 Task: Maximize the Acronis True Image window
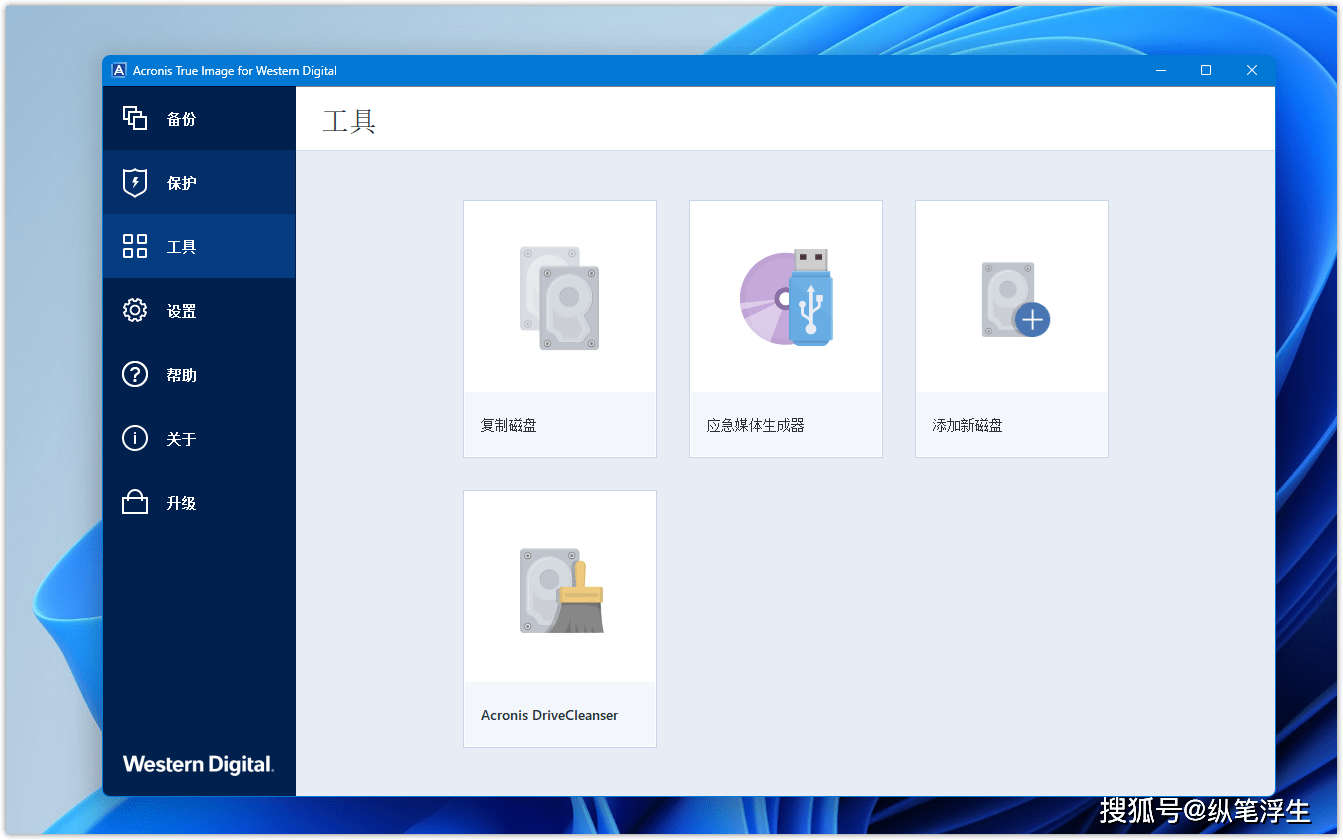(x=1206, y=70)
